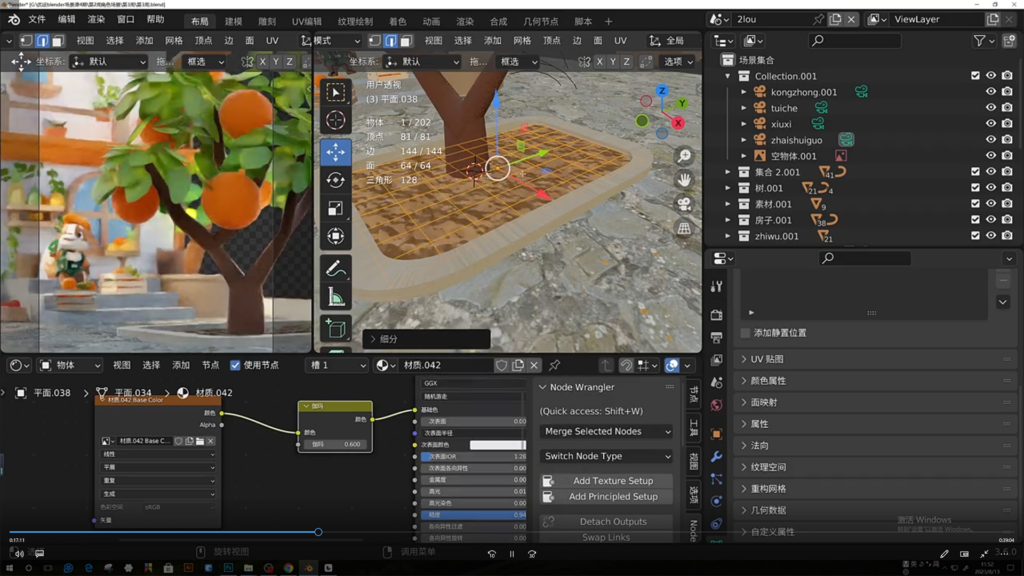Switch to the UV编辑 workspace tab
1024x576 pixels.
tap(306, 21)
